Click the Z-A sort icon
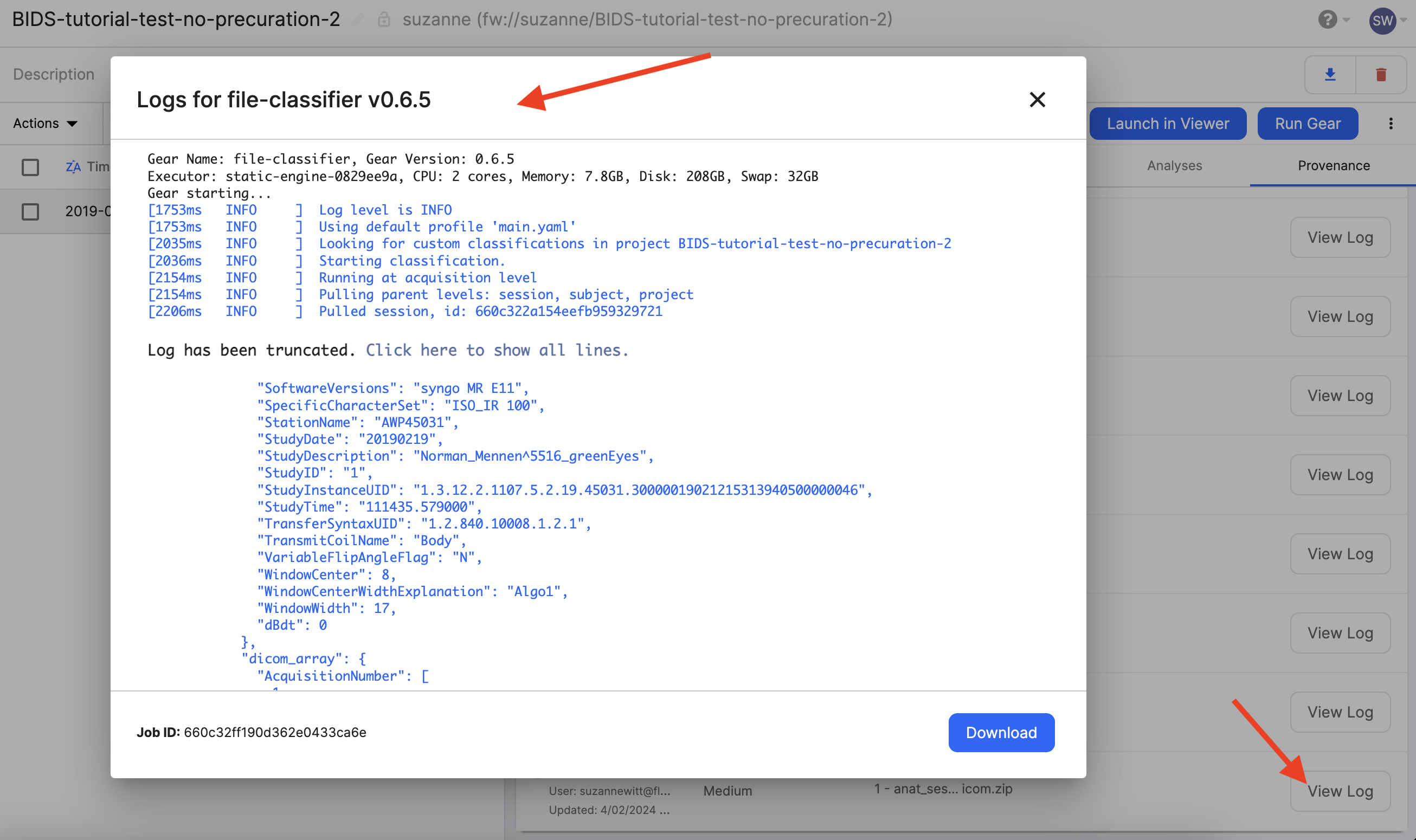This screenshot has width=1416, height=840. point(73,166)
